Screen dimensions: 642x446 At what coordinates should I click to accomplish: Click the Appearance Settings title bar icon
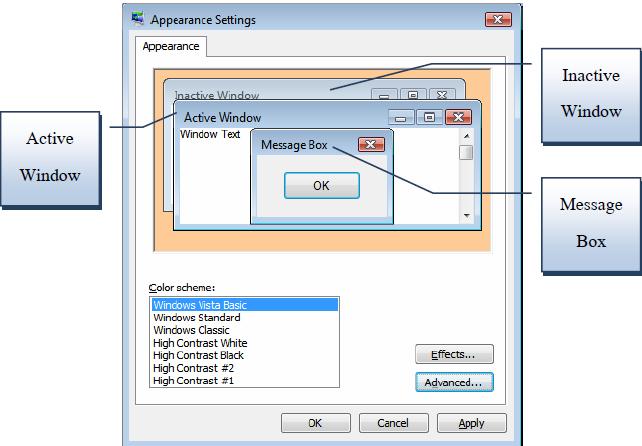(x=138, y=18)
